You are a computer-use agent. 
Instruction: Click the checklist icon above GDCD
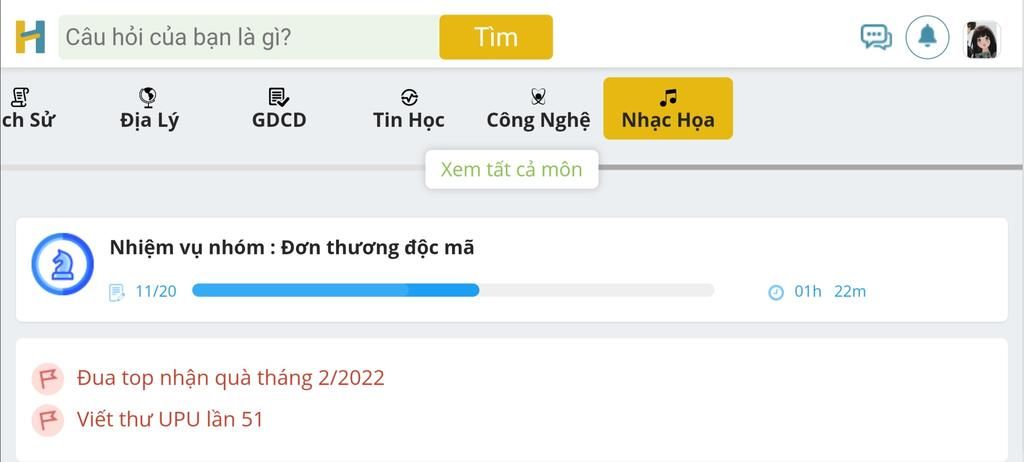click(279, 97)
